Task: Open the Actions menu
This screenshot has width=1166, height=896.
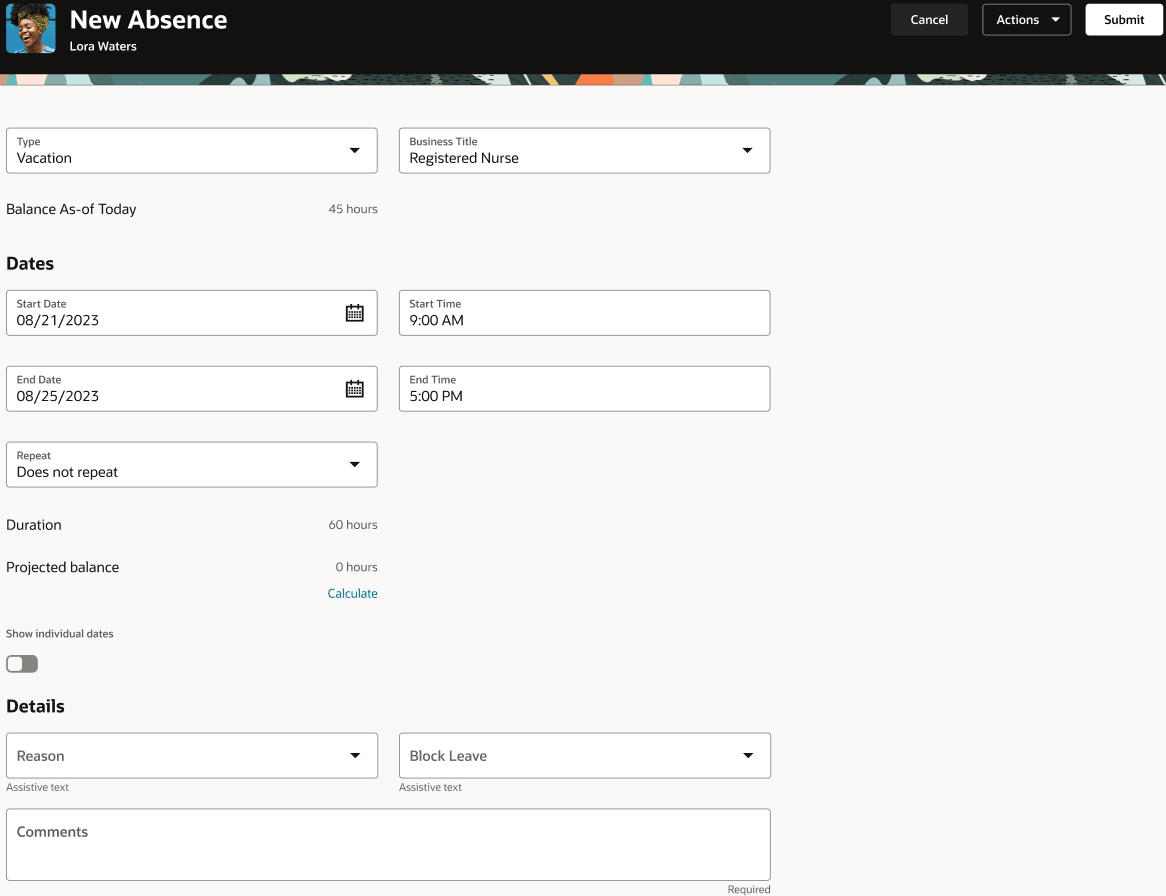Action: coord(1020,19)
